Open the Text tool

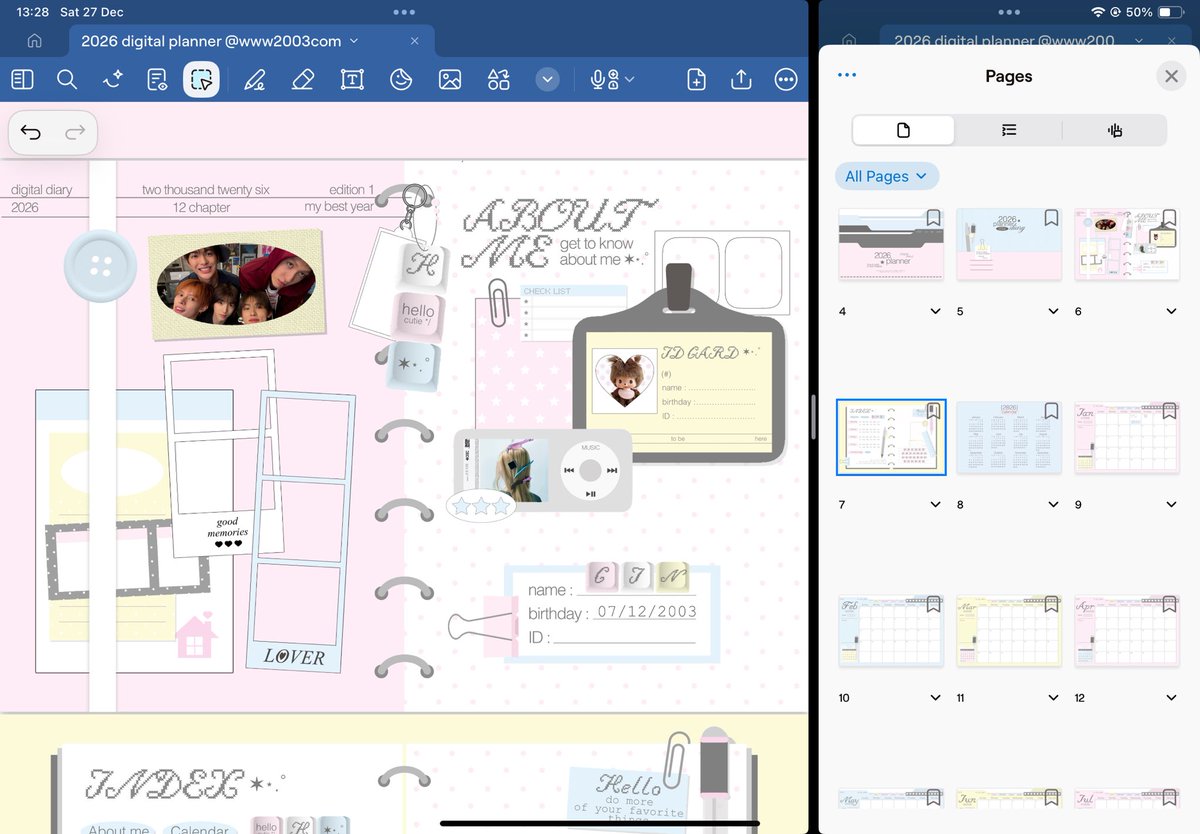[352, 79]
